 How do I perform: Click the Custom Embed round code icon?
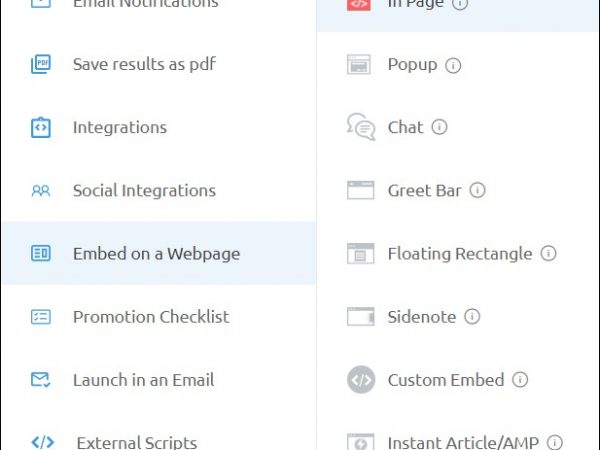pos(360,380)
